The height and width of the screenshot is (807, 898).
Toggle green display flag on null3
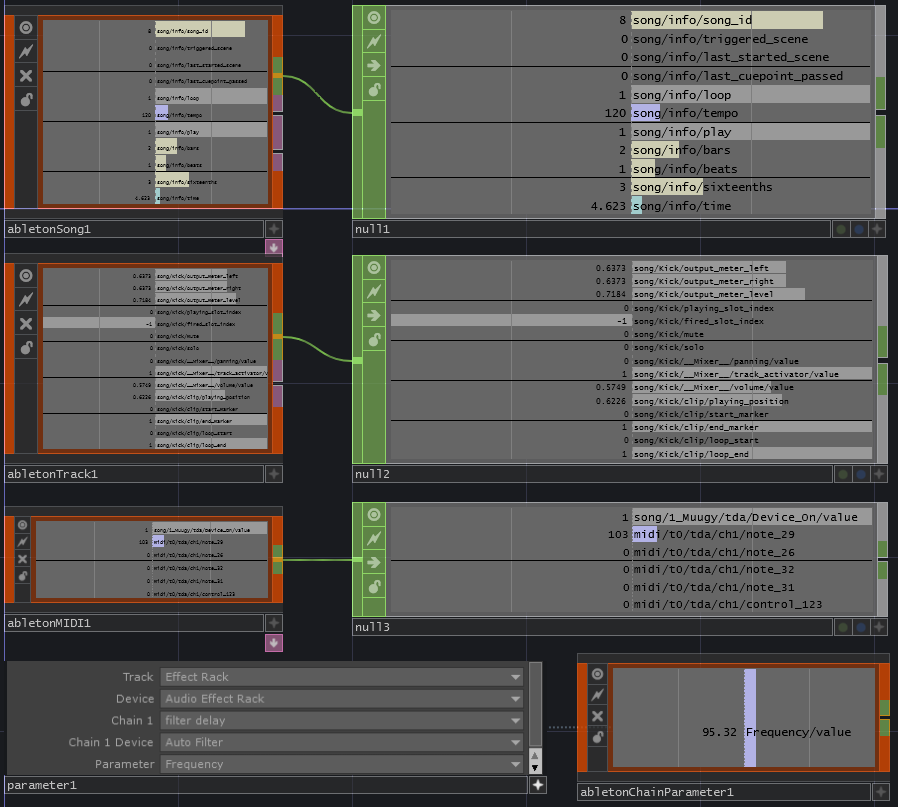pyautogui.click(x=842, y=627)
